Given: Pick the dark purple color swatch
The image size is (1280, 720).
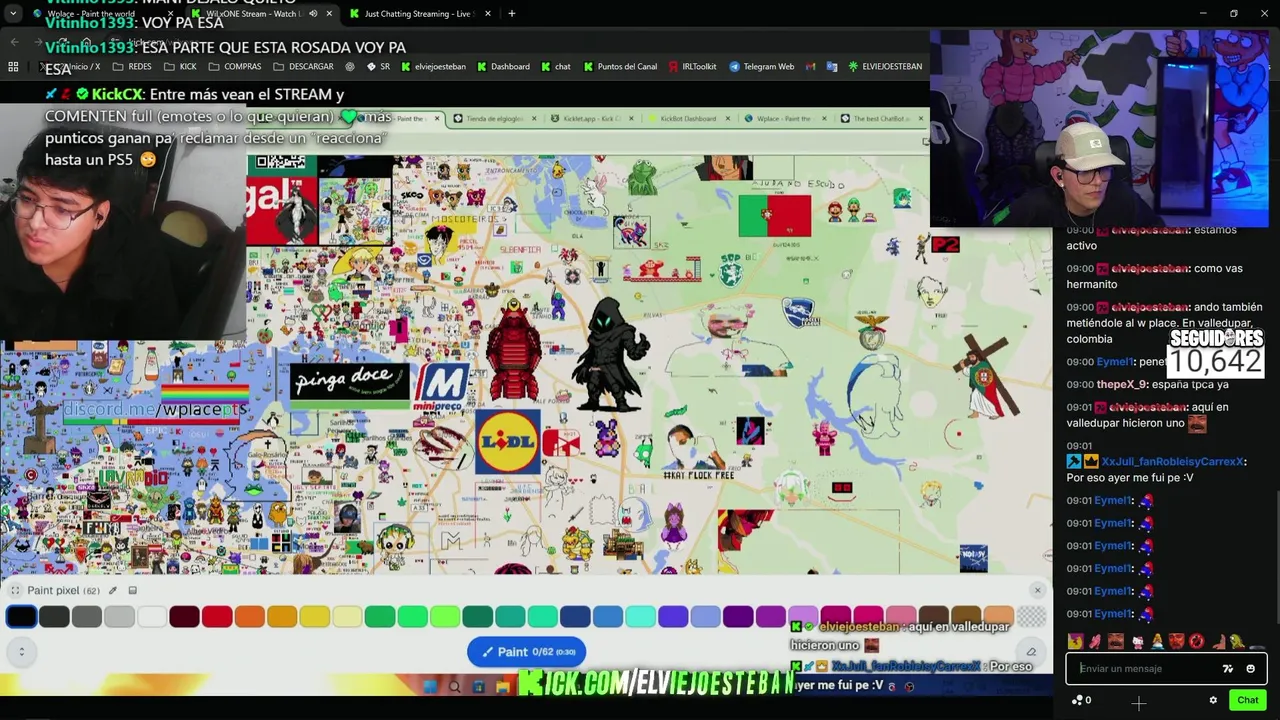Looking at the screenshot, I should click(x=738, y=617).
